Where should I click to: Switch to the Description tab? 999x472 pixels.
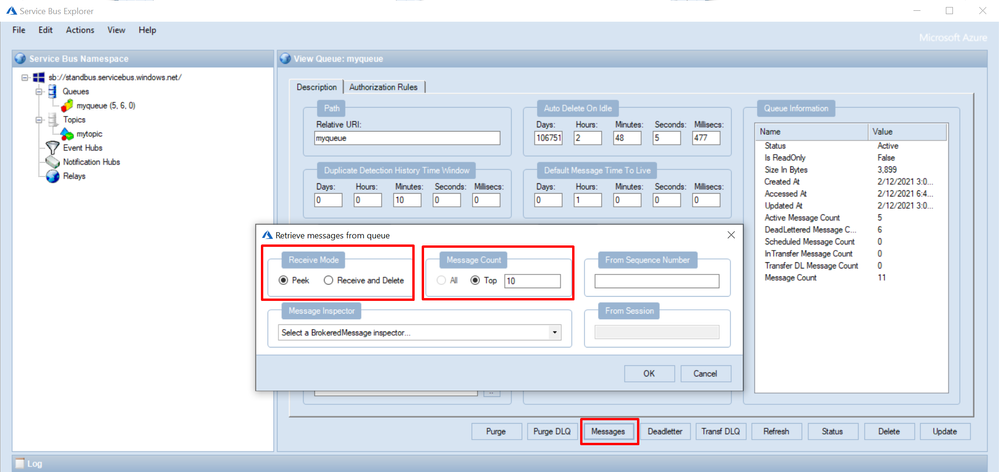316,87
